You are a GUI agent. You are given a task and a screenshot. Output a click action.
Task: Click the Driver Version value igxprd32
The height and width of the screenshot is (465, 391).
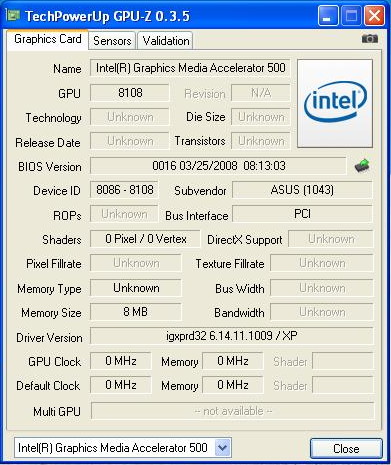click(231, 336)
